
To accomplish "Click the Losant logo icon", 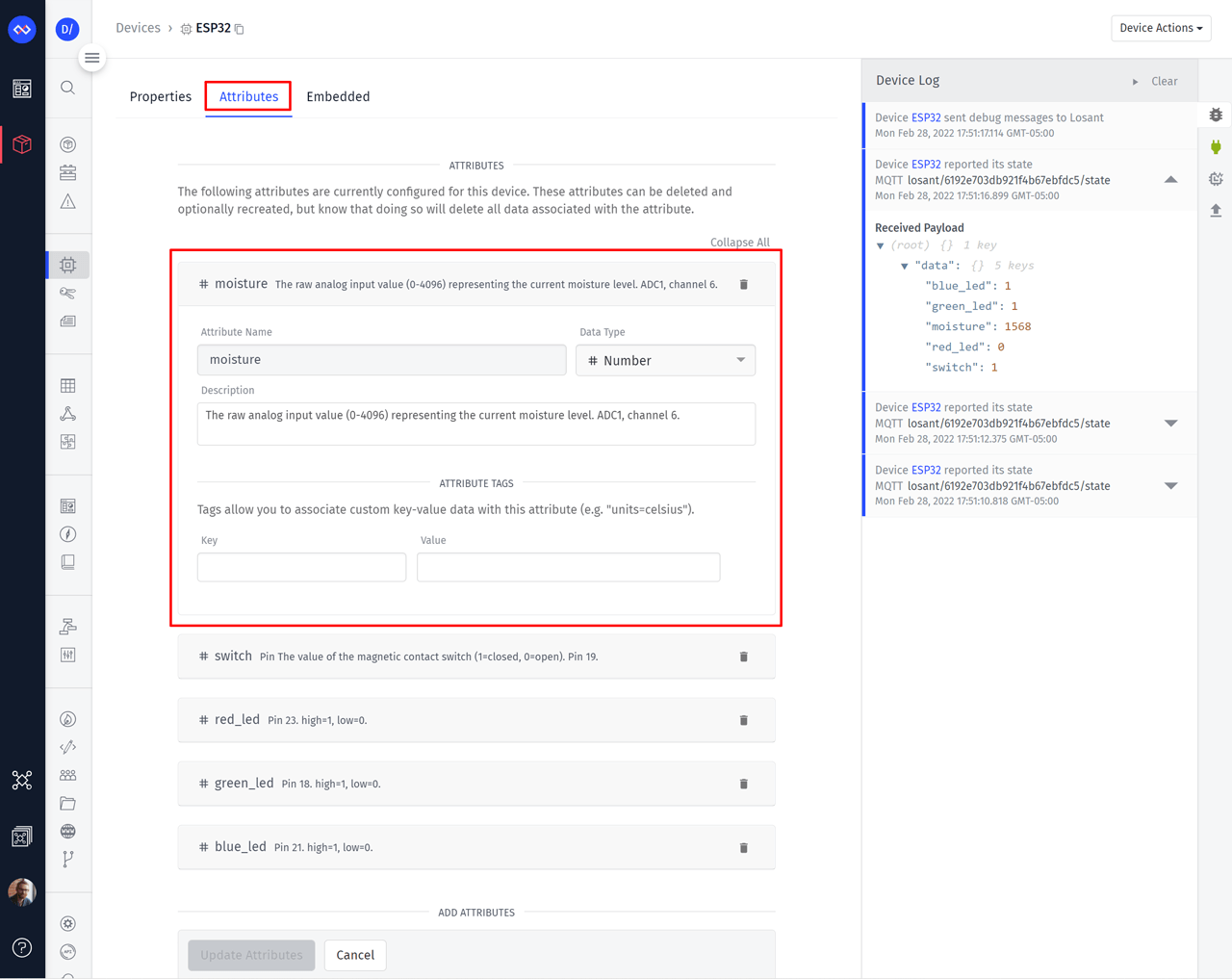I will (x=22, y=29).
